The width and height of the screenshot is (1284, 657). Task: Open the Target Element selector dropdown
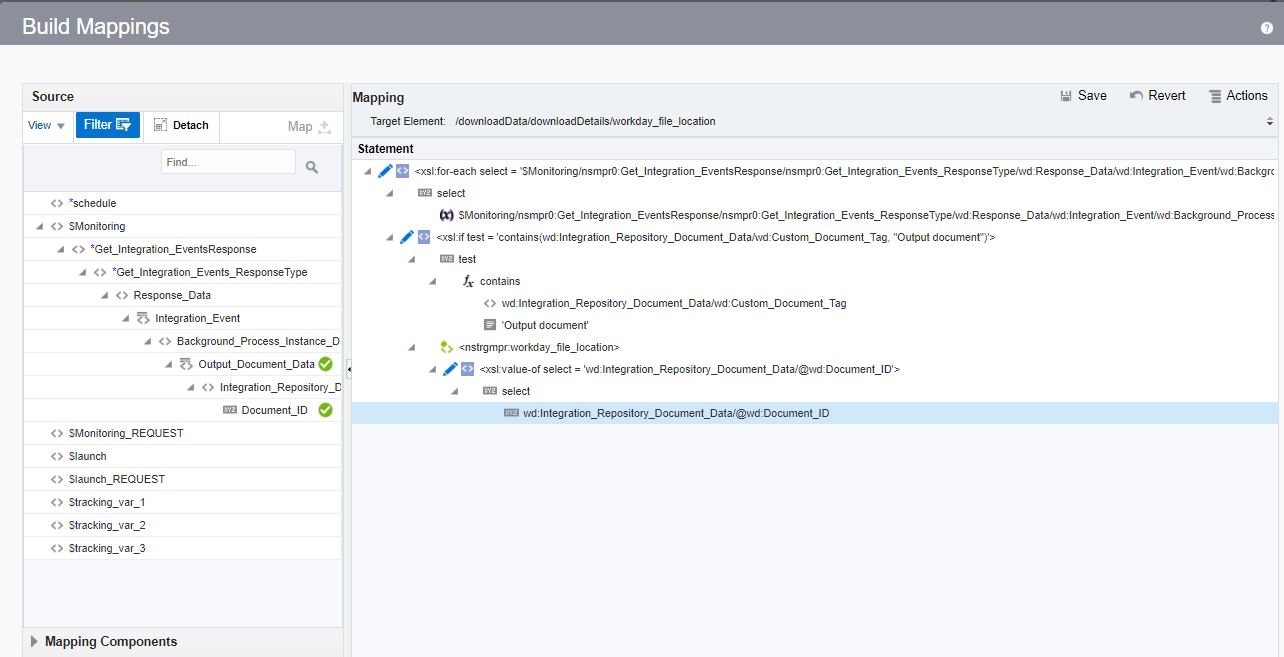(x=1269, y=120)
